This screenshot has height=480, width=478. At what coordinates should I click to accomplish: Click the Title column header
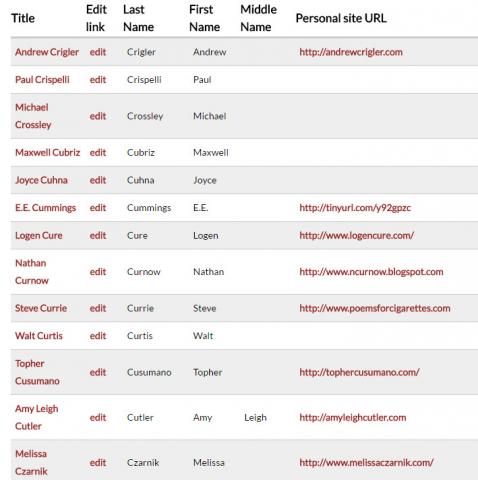[x=23, y=18]
